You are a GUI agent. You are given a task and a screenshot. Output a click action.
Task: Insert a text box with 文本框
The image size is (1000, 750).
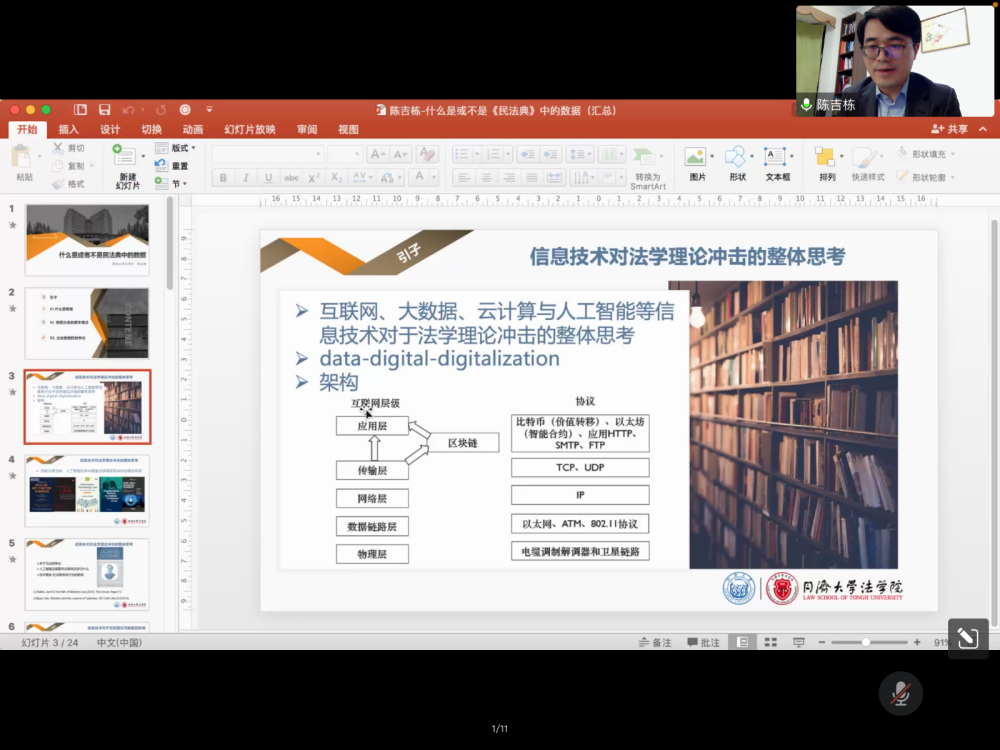(x=776, y=158)
